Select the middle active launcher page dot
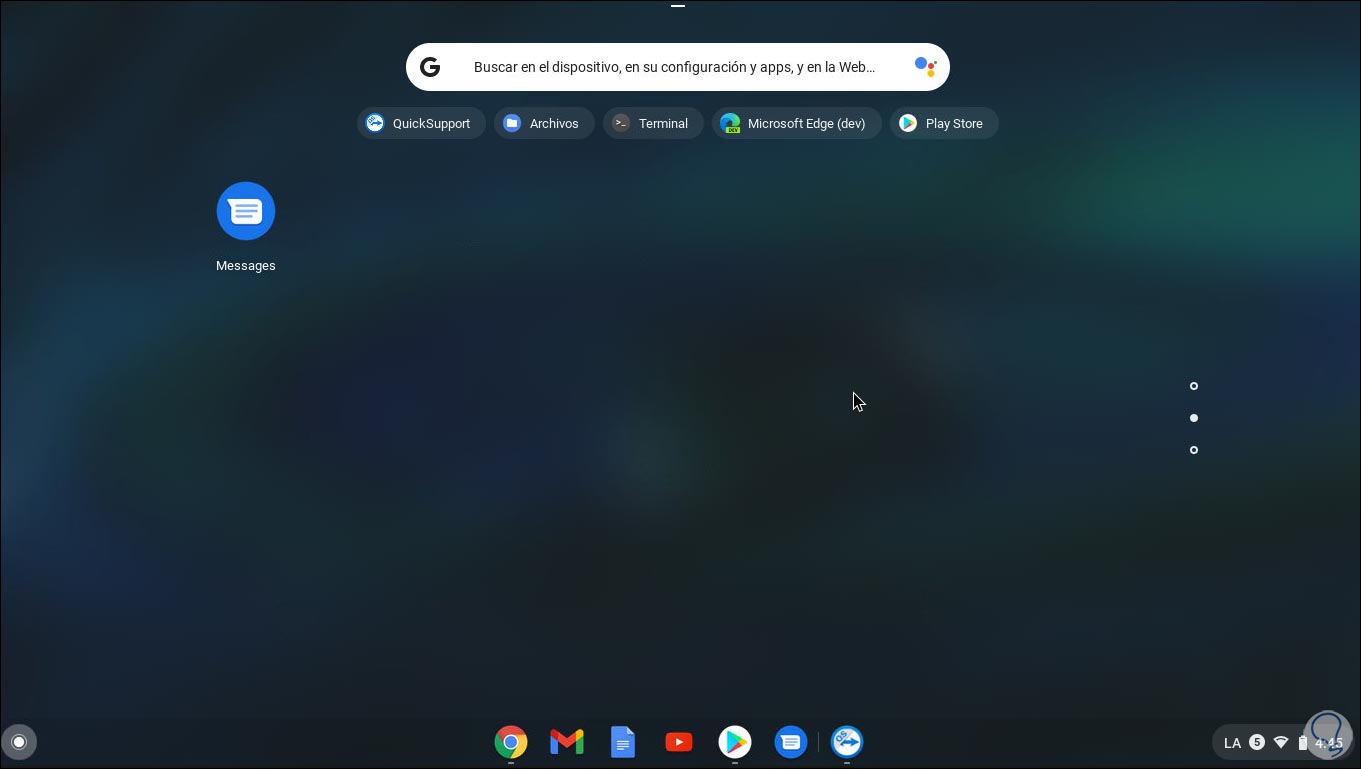This screenshot has height=769, width=1361. pos(1194,418)
